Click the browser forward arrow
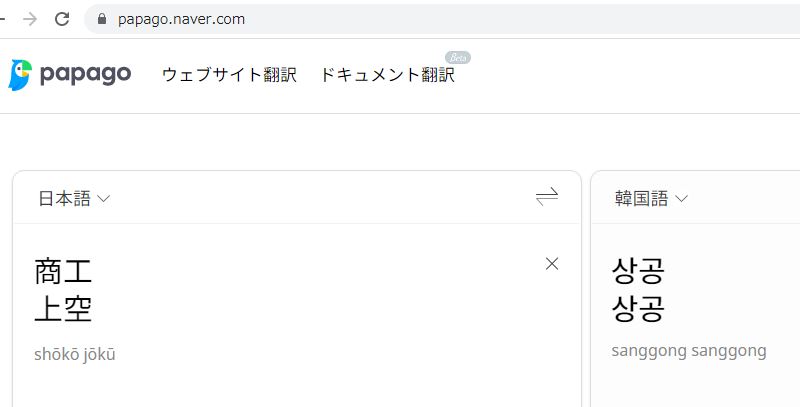 click(x=29, y=19)
